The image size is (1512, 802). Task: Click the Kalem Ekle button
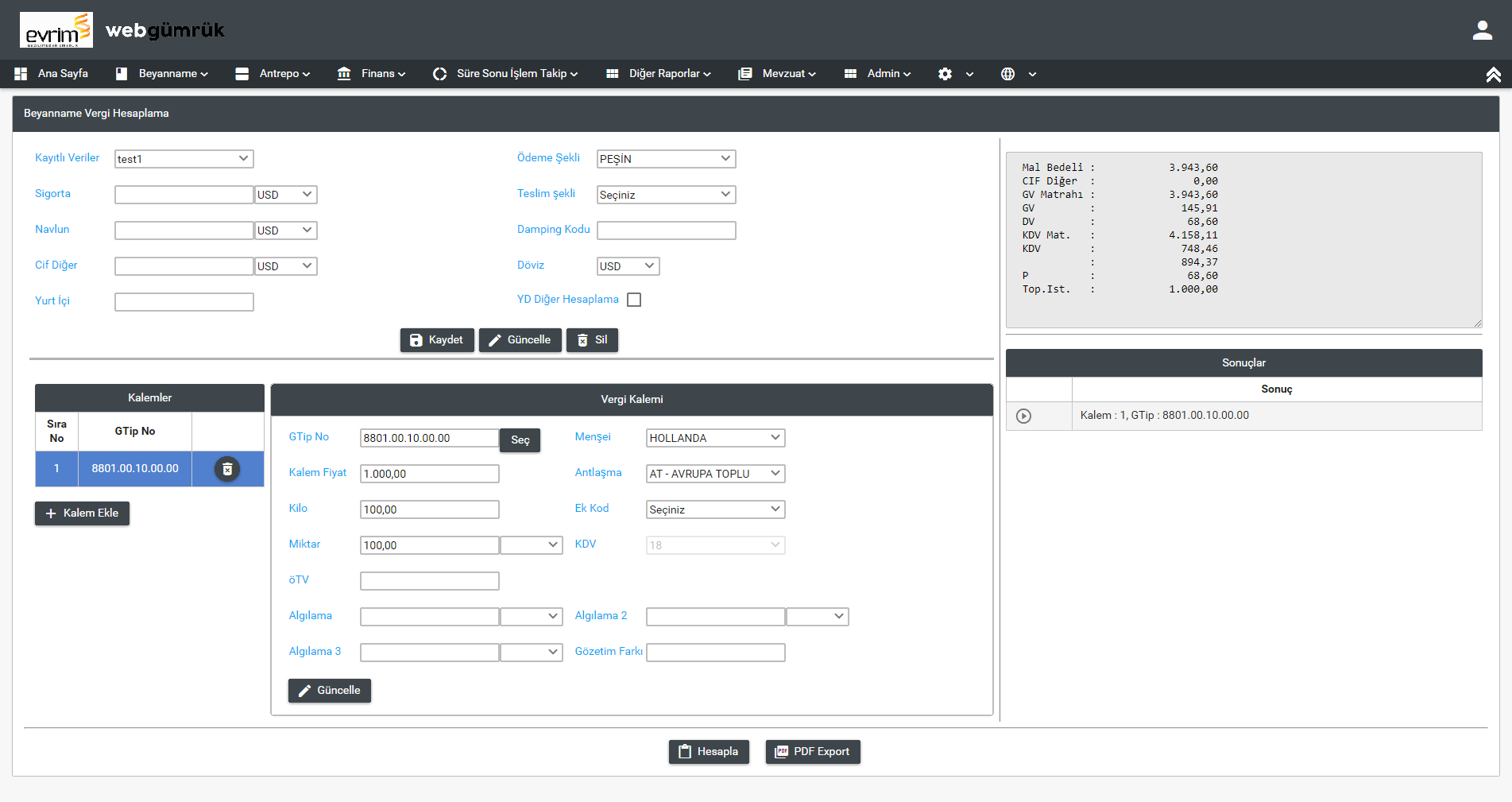[83, 513]
